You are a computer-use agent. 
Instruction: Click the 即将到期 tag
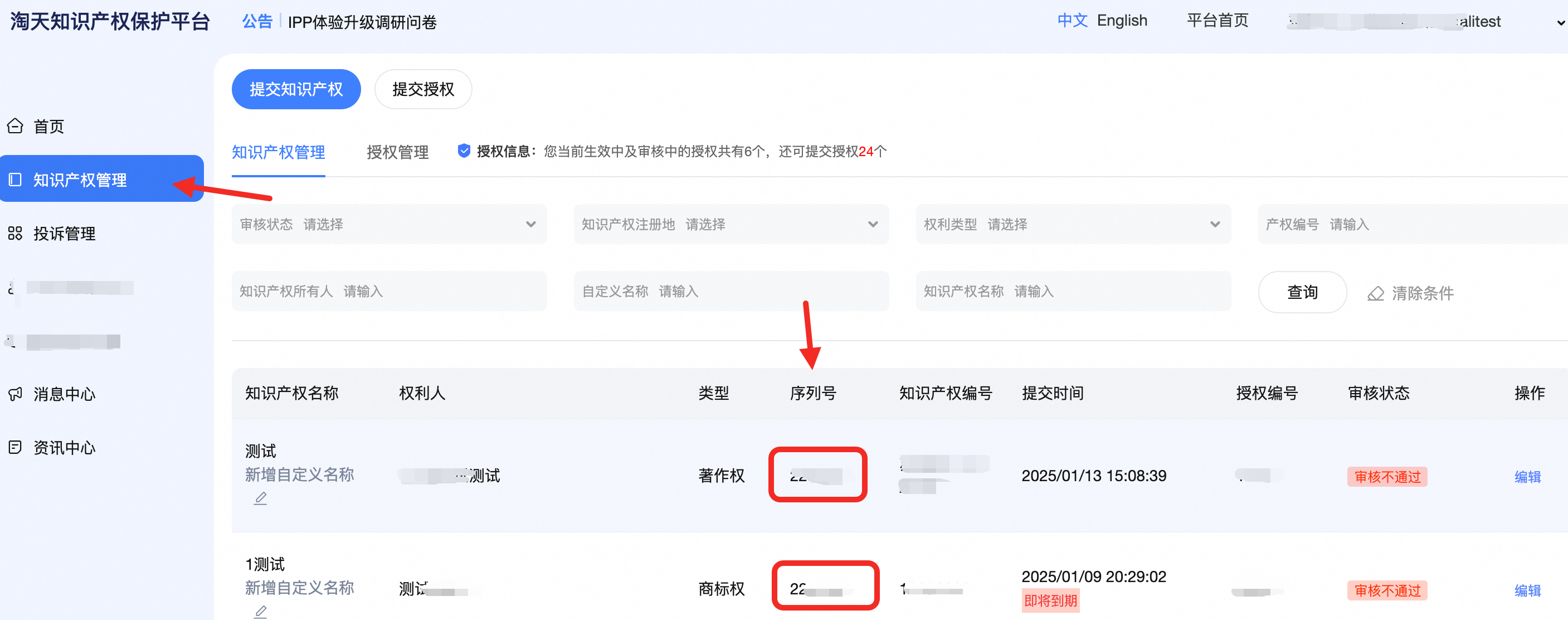[1050, 600]
